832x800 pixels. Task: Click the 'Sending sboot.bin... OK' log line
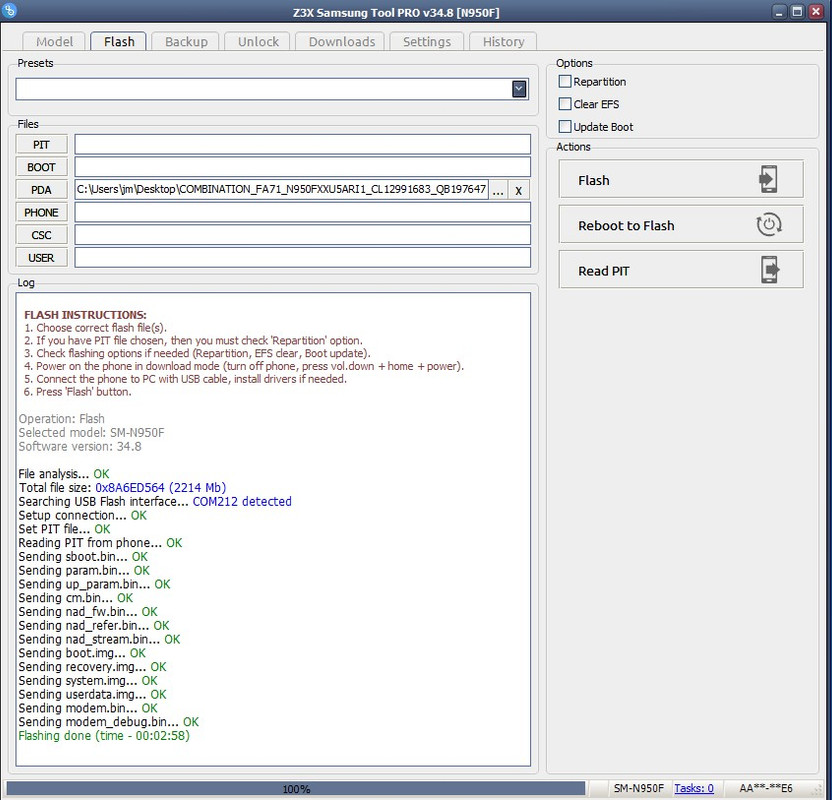coord(83,556)
